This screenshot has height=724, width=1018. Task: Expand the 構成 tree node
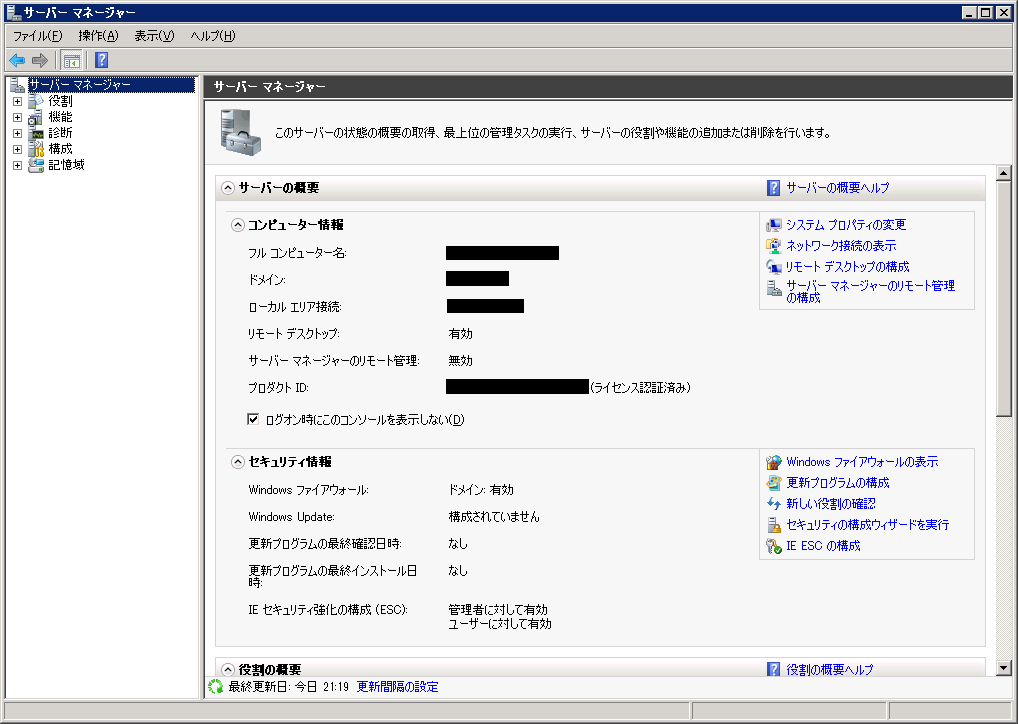pos(18,149)
